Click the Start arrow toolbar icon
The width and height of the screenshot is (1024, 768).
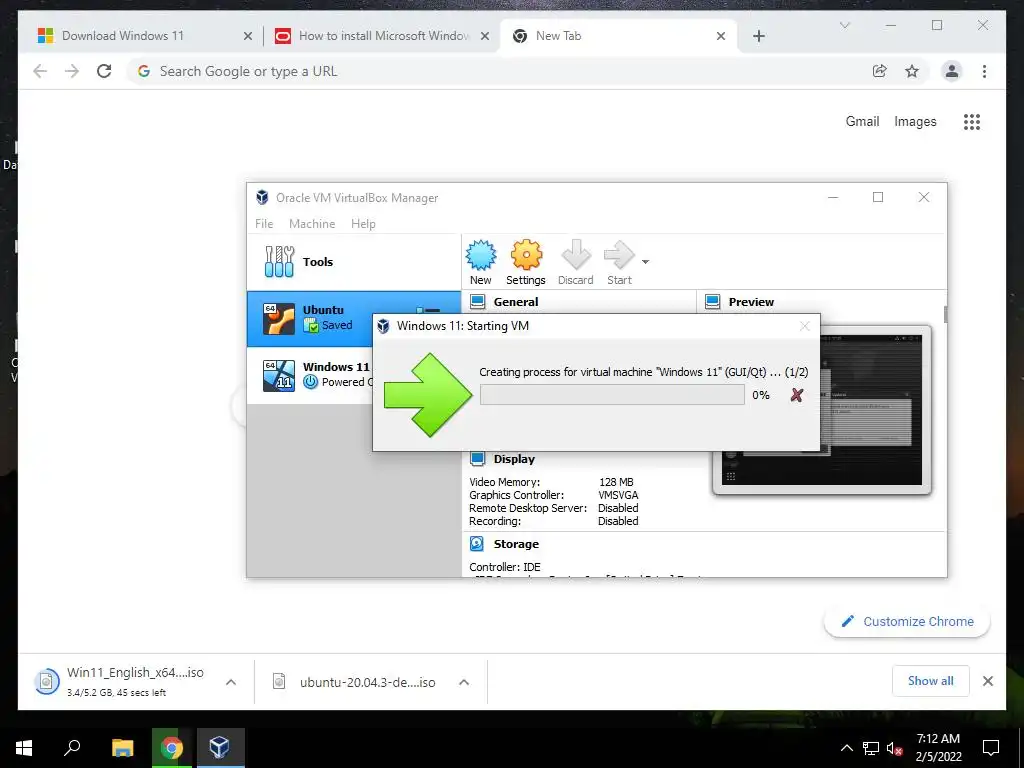tap(619, 263)
